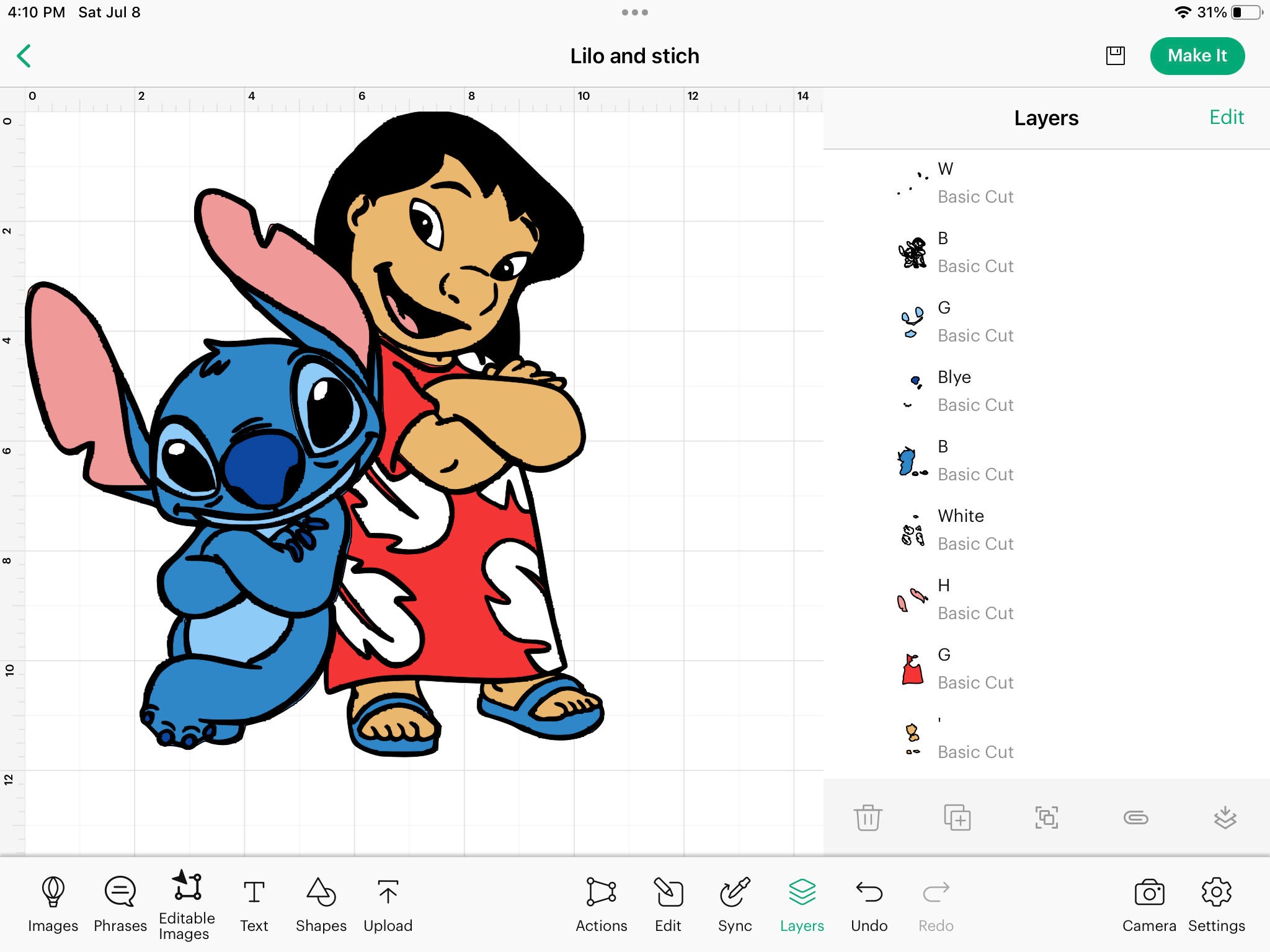Open the Actions menu
This screenshot has width=1270, height=952.
tap(600, 904)
